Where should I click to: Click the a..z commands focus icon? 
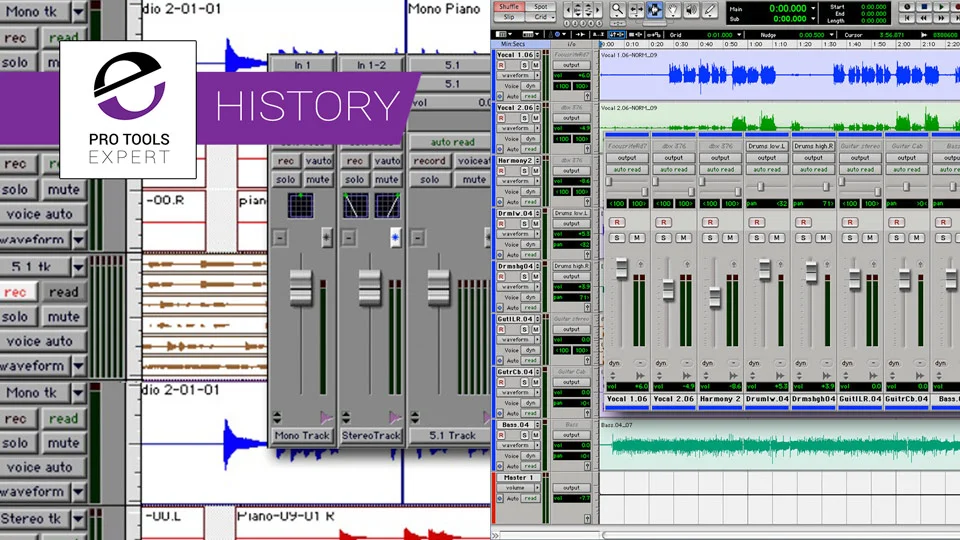598,35
